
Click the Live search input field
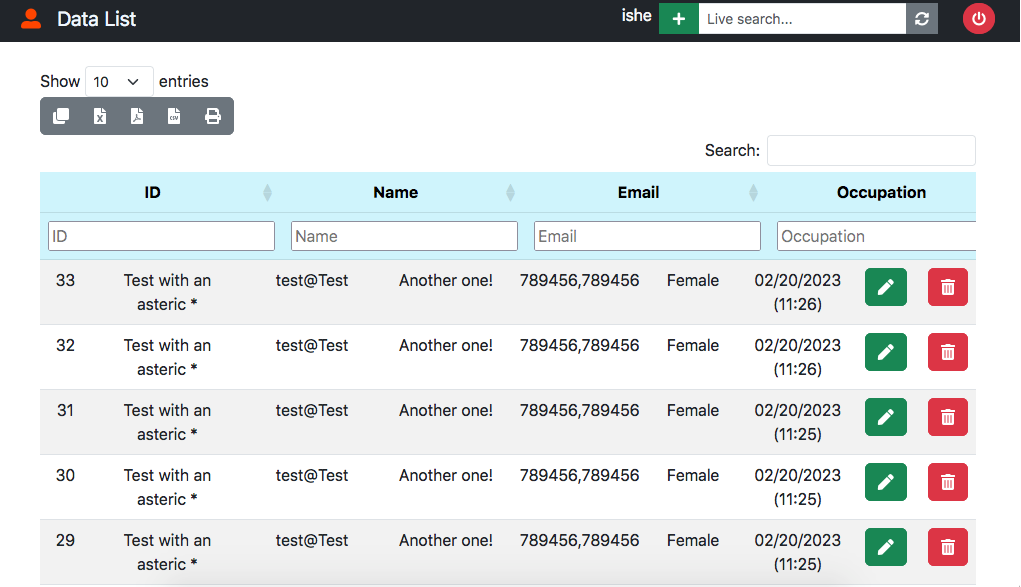click(802, 19)
